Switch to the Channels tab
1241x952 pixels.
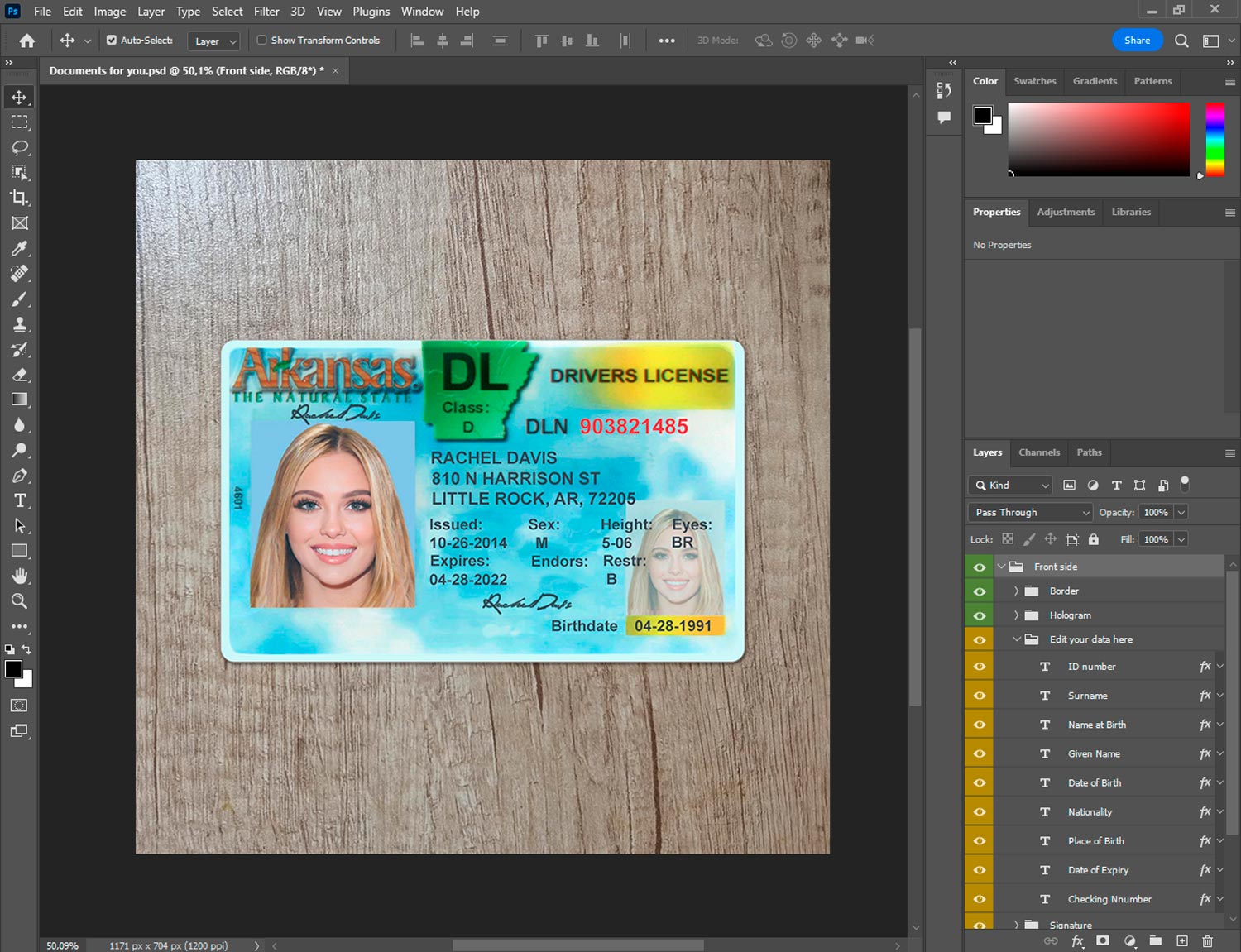(x=1038, y=452)
